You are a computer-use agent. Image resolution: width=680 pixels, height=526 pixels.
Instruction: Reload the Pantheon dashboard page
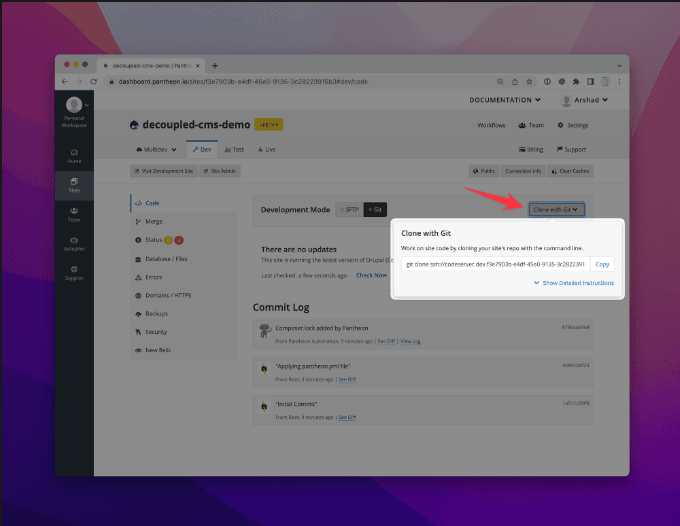(94, 82)
